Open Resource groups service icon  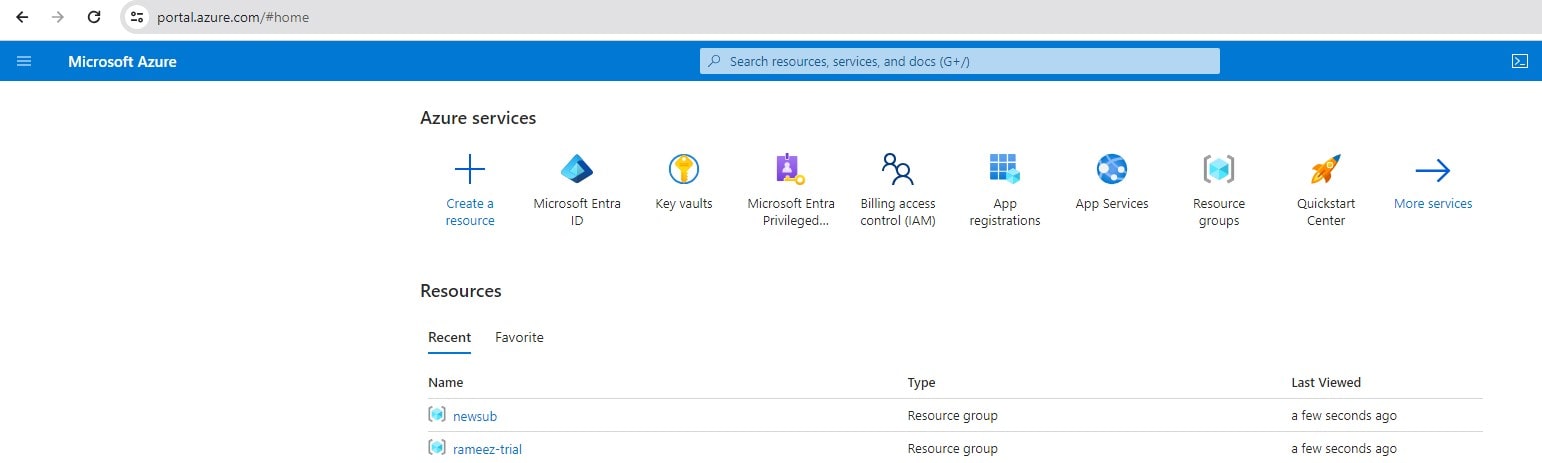pyautogui.click(x=1219, y=169)
